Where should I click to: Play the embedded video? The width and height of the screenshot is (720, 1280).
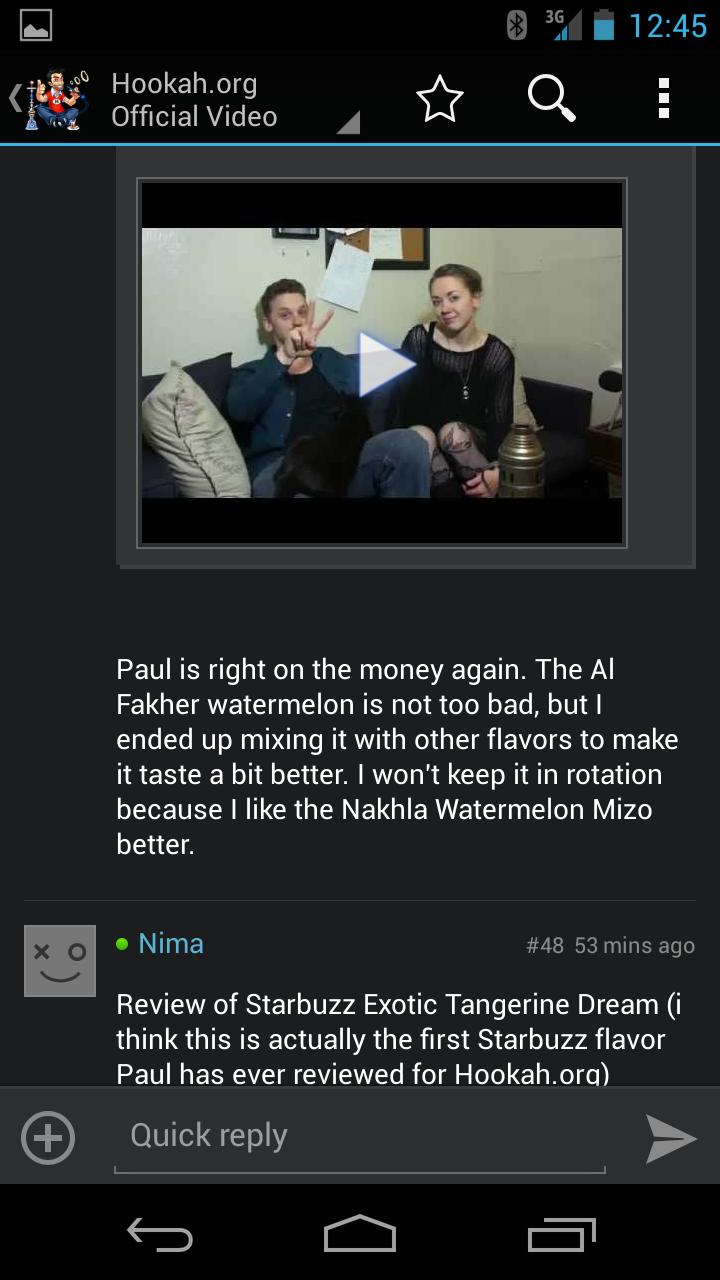point(382,363)
